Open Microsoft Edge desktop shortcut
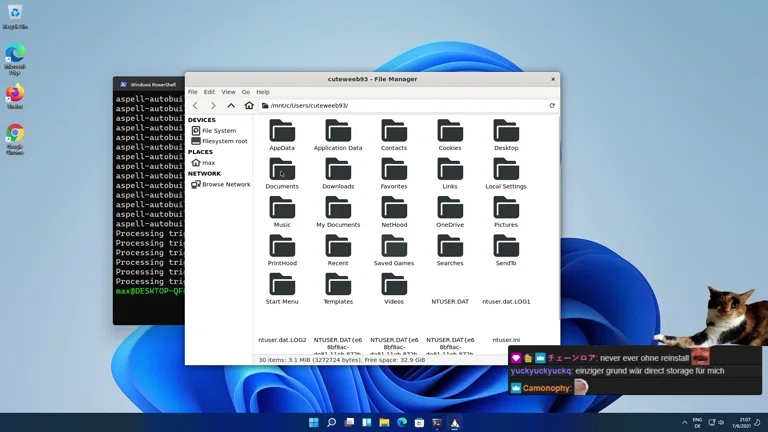 click(x=15, y=59)
